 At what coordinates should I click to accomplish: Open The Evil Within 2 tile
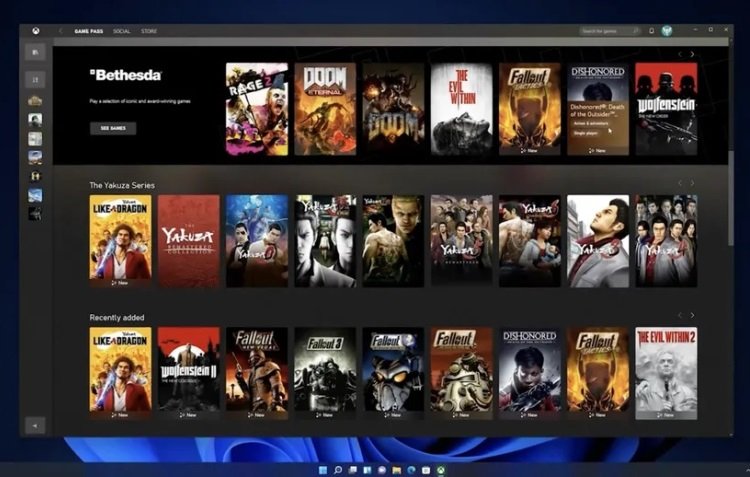(x=666, y=370)
